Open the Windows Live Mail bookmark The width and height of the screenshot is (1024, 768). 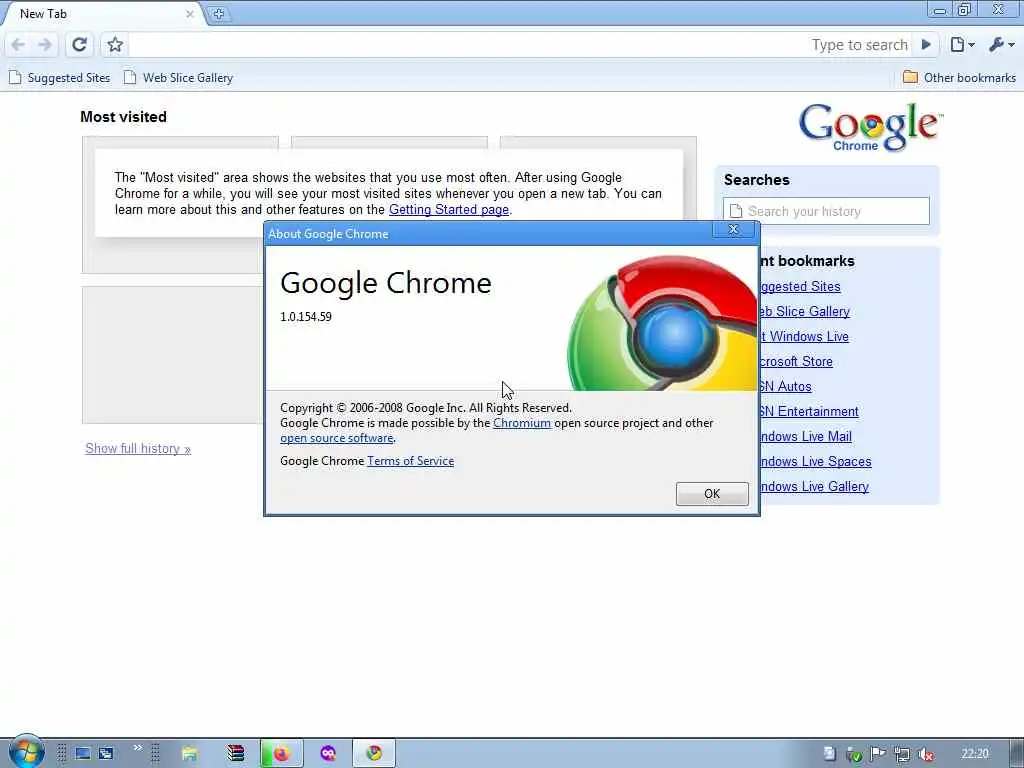tap(806, 436)
